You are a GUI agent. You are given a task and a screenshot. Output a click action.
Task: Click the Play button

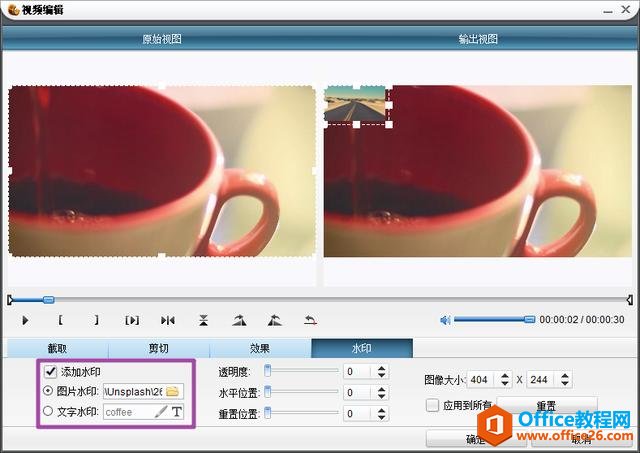click(26, 320)
